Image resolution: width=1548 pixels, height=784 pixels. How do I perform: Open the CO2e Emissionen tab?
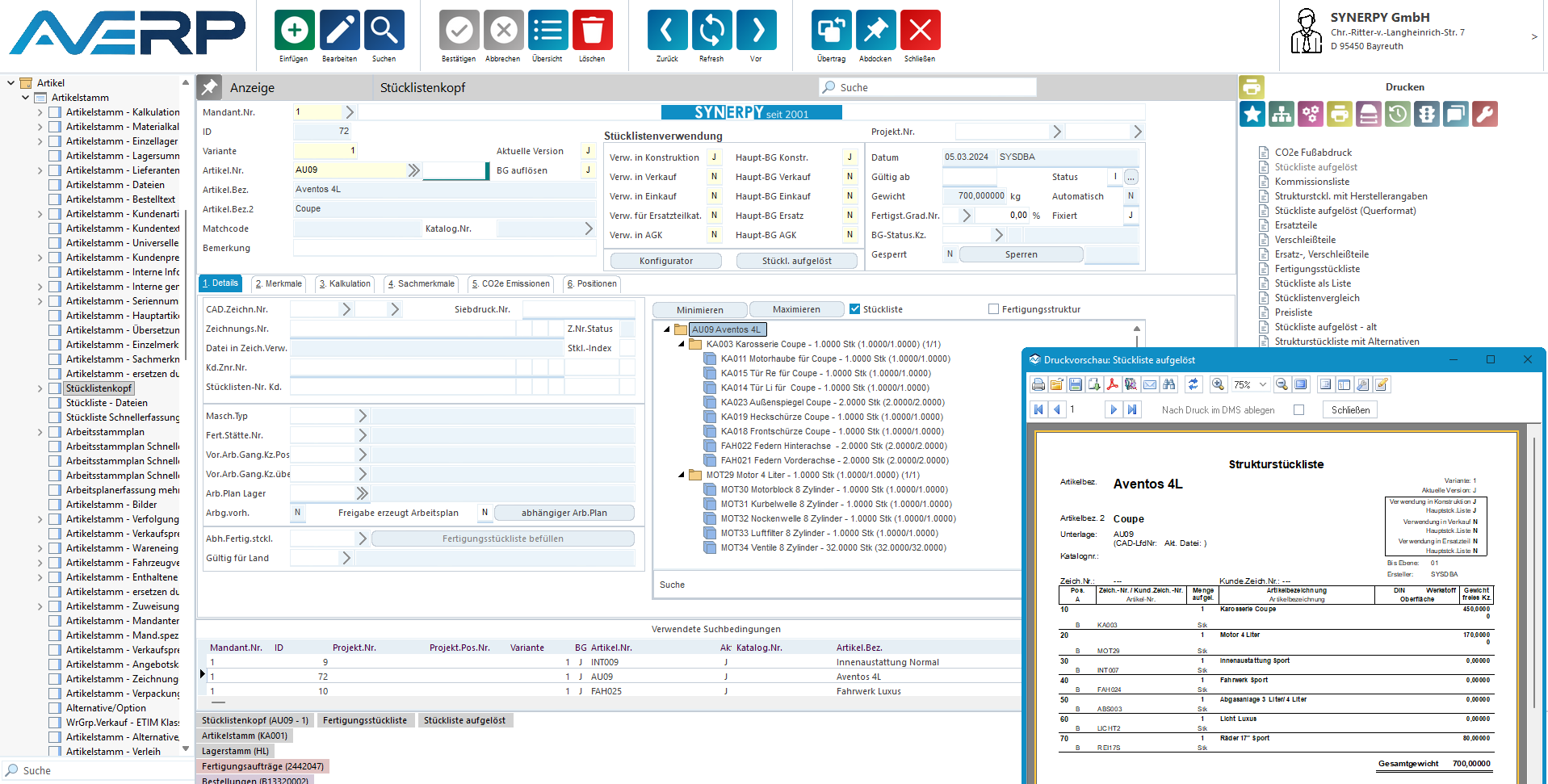510,284
